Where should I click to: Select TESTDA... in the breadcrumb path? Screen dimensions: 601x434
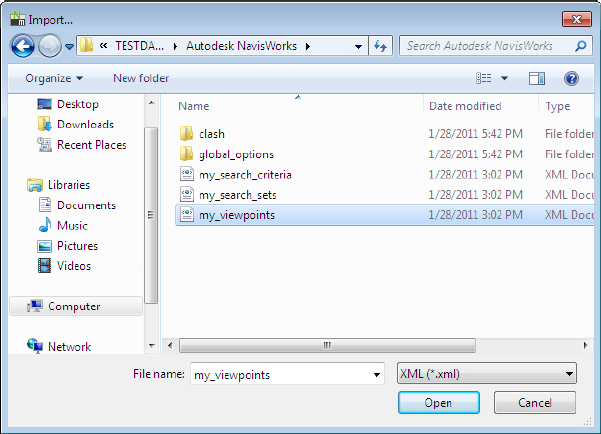139,46
